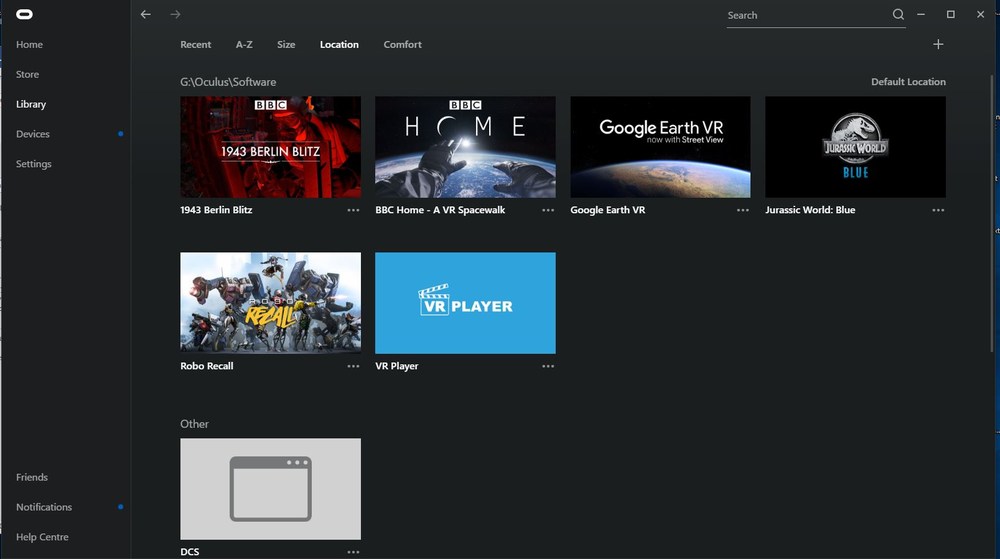Open options menu for BBC Home spacewalk

(548, 210)
